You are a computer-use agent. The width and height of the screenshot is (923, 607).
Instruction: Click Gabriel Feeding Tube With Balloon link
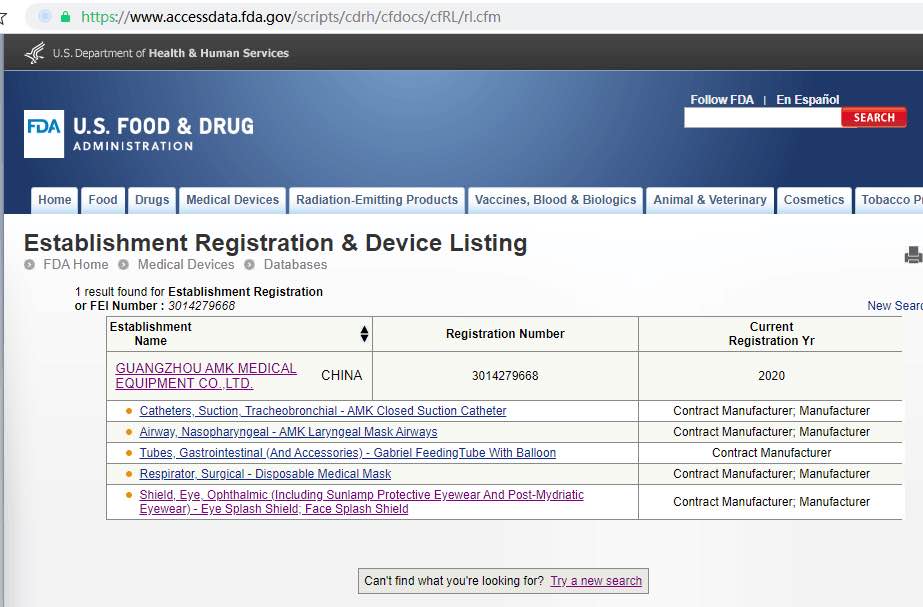[347, 453]
